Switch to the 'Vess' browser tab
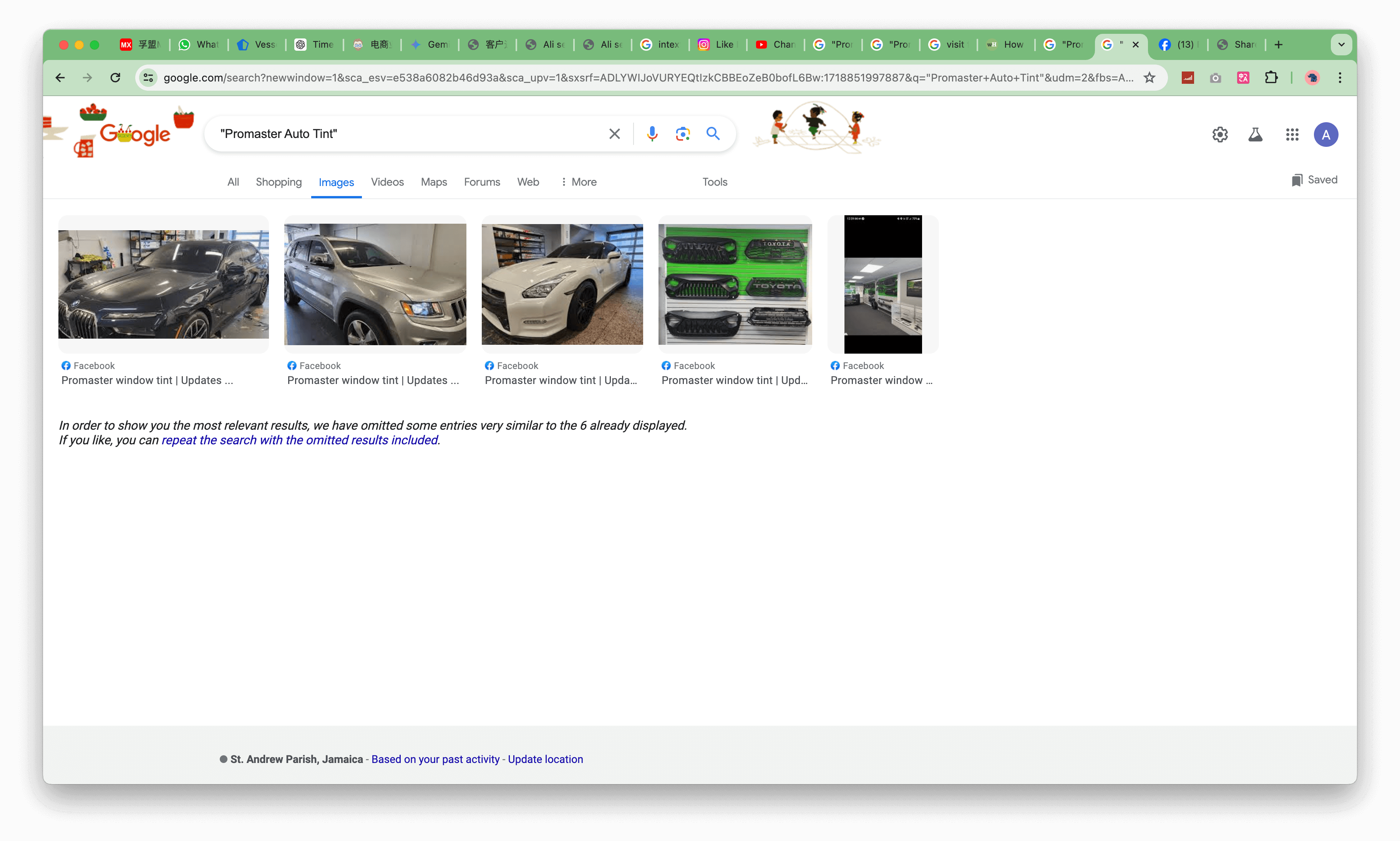Screen dimensions: 1400x841 (257, 44)
